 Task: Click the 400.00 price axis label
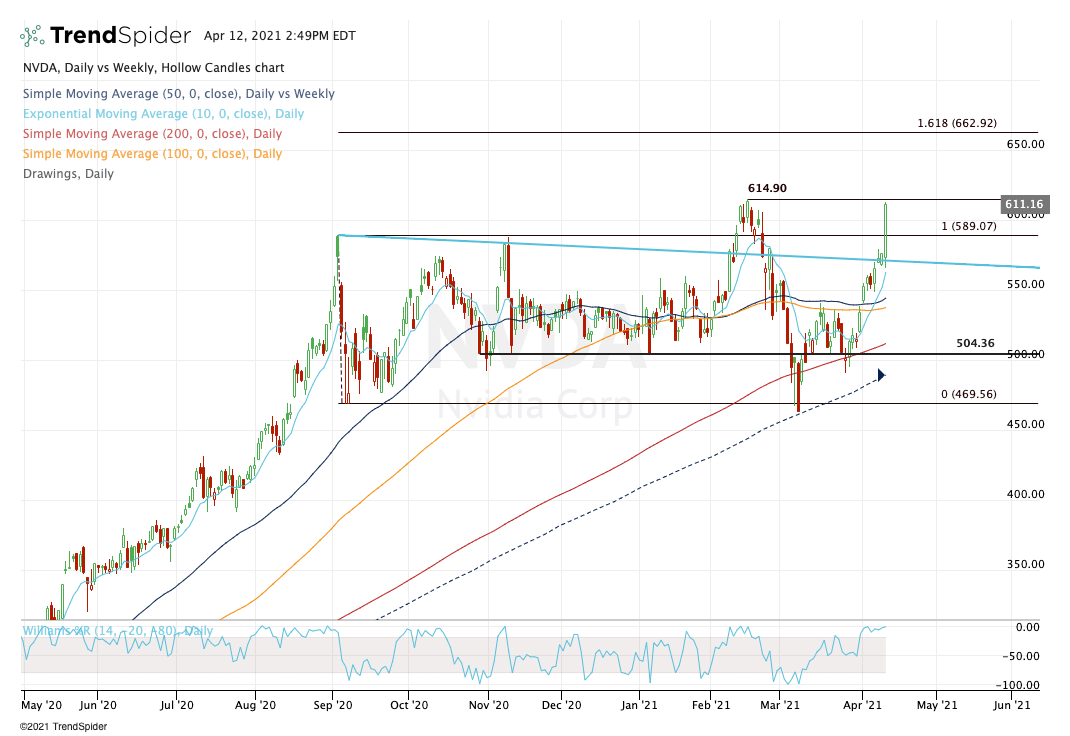click(x=1026, y=494)
